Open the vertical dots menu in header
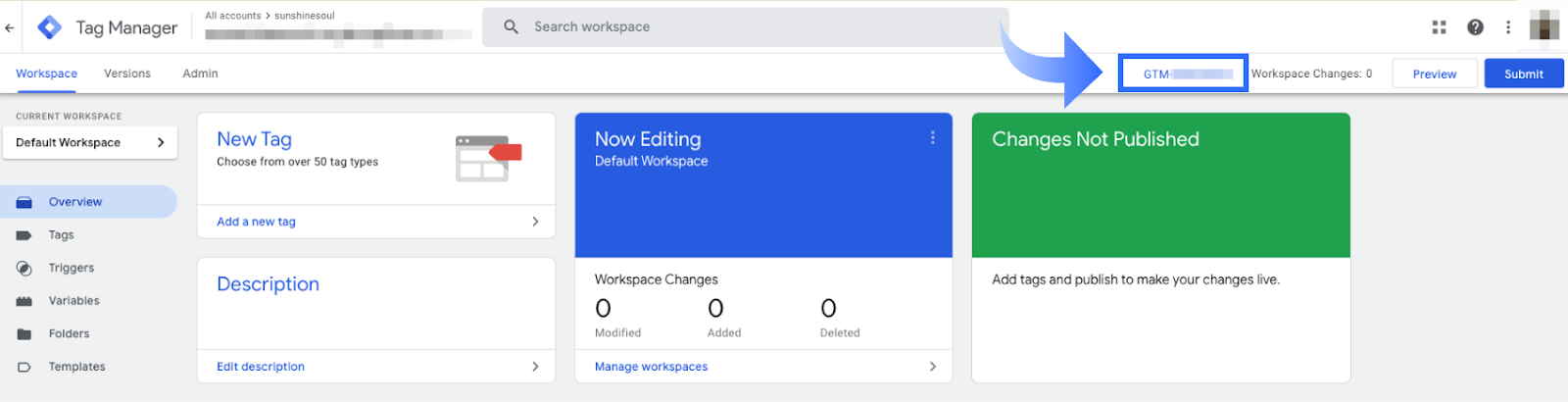The width and height of the screenshot is (1568, 402). click(x=1508, y=27)
